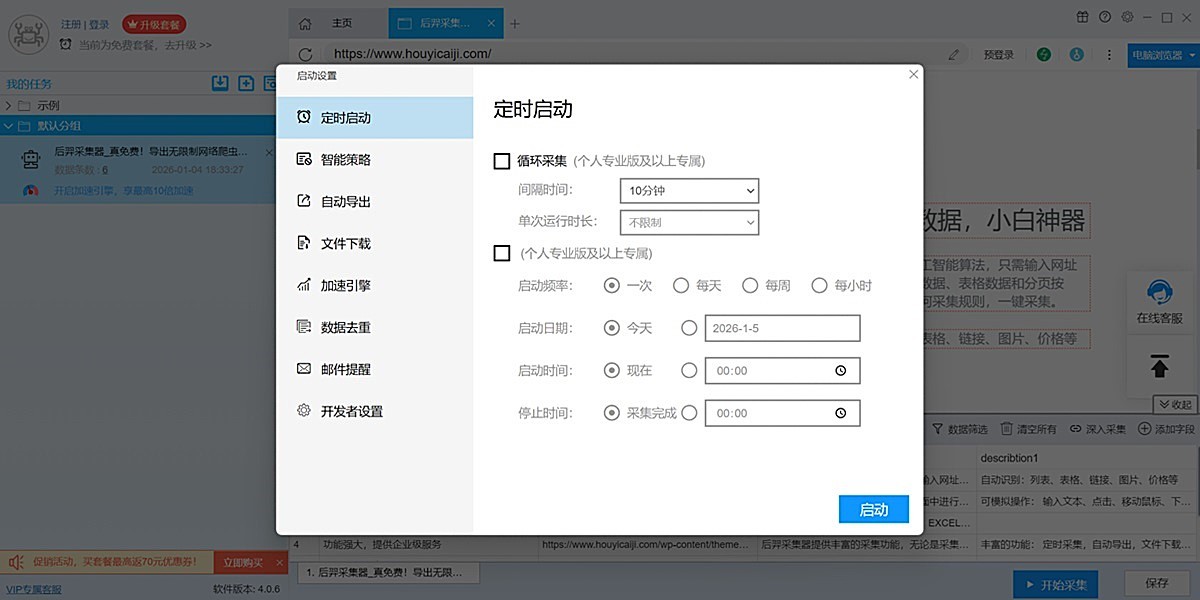Expand the 示例 folder in task list
The image size is (1200, 600).
(x=10, y=105)
